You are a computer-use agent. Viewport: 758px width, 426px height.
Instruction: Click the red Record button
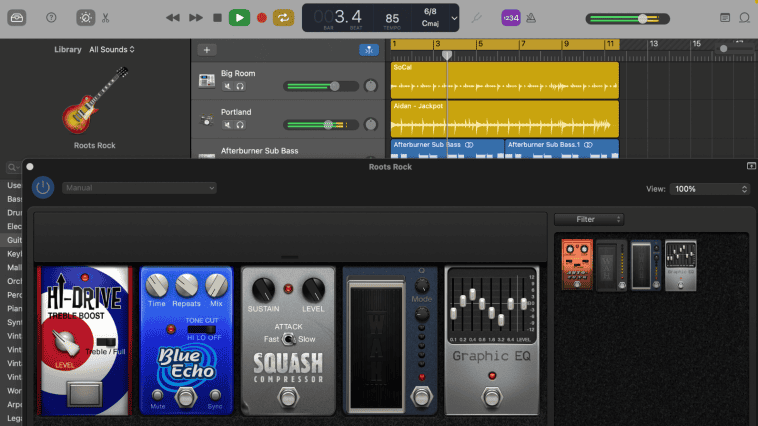(262, 17)
